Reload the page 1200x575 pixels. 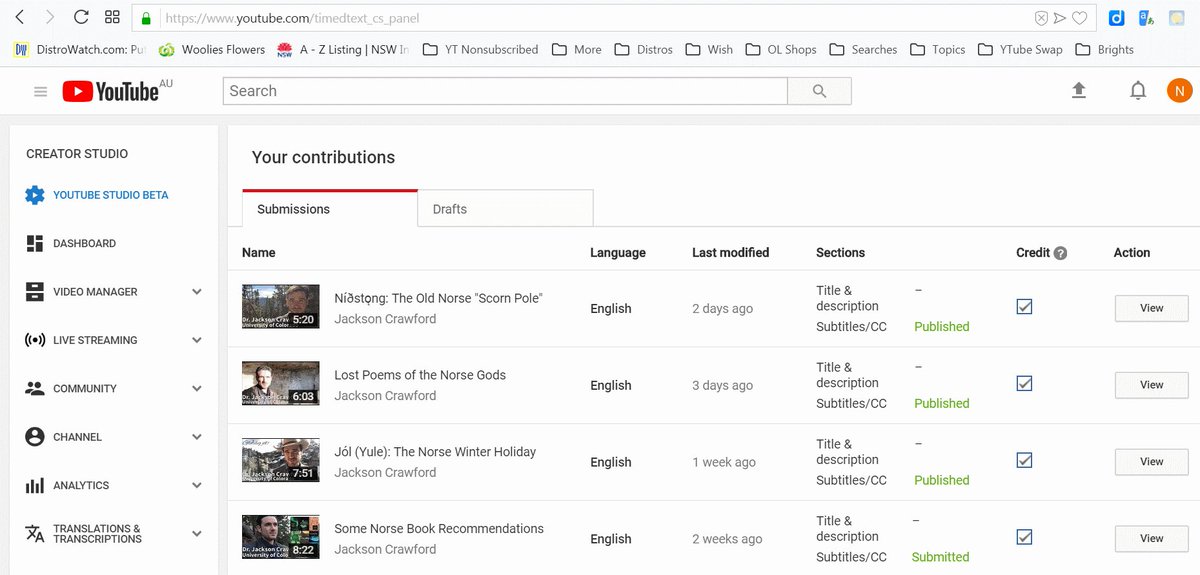[x=81, y=17]
